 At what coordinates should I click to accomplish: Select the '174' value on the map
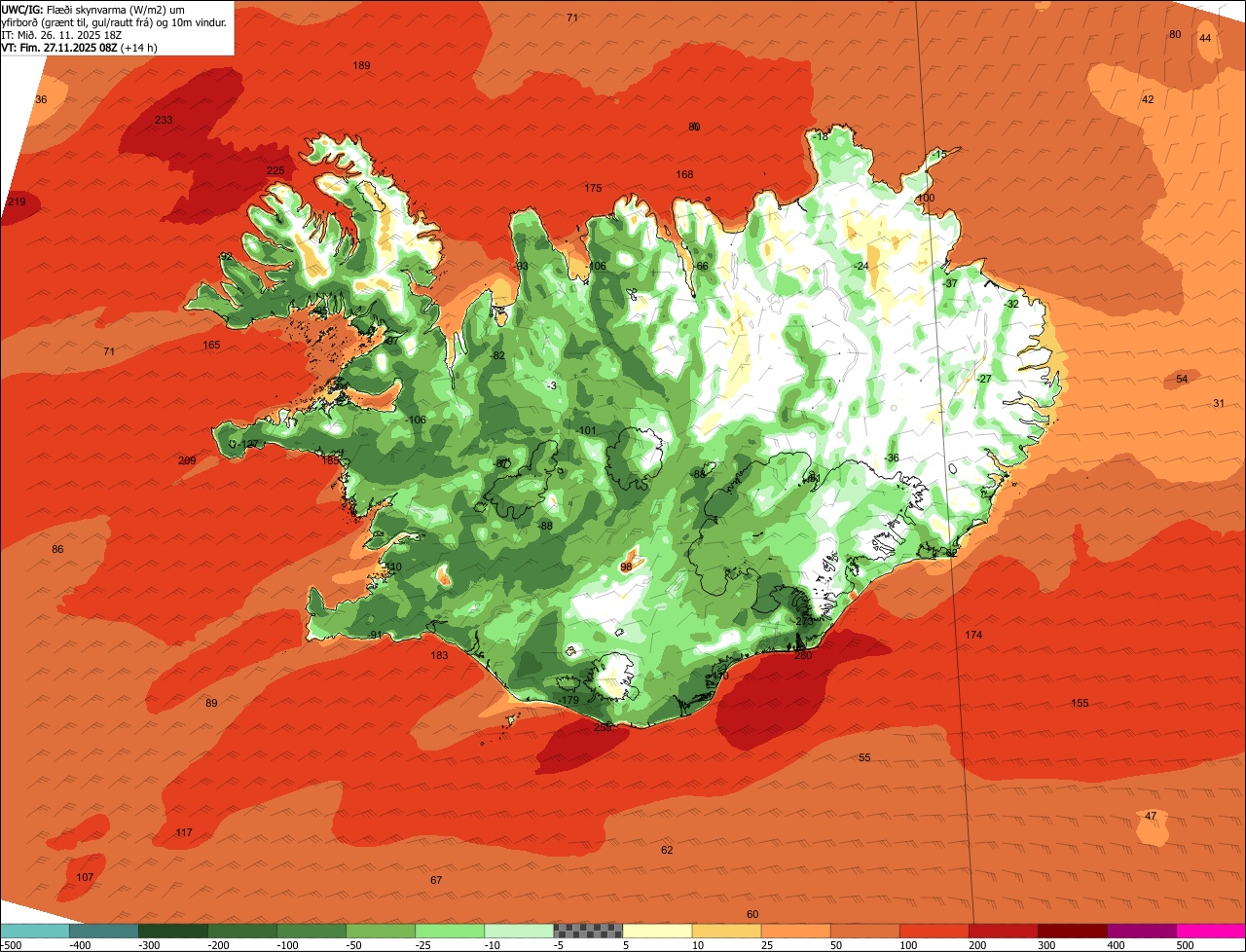click(x=973, y=635)
